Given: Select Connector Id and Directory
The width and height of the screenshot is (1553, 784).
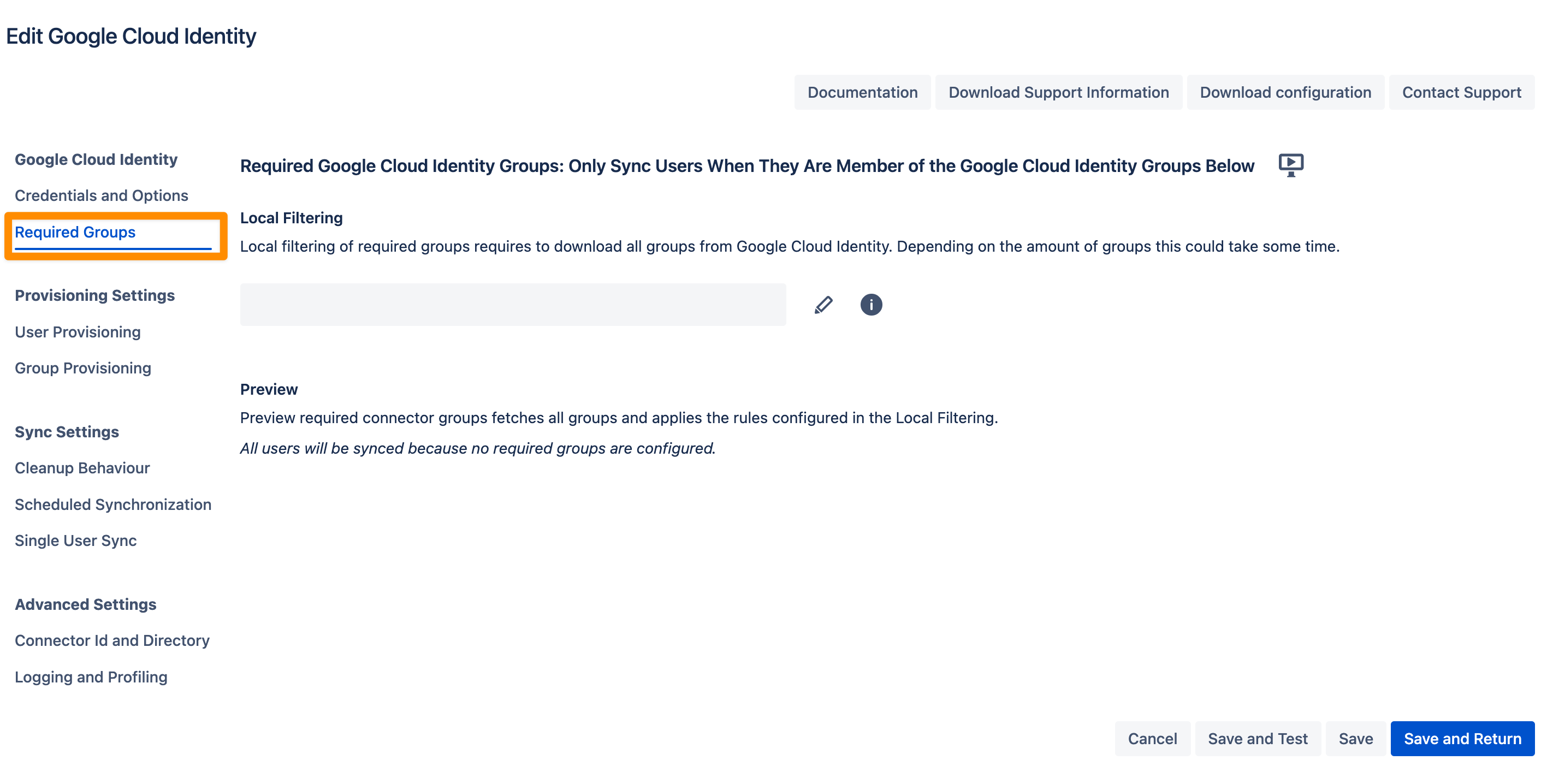Looking at the screenshot, I should click(x=112, y=640).
